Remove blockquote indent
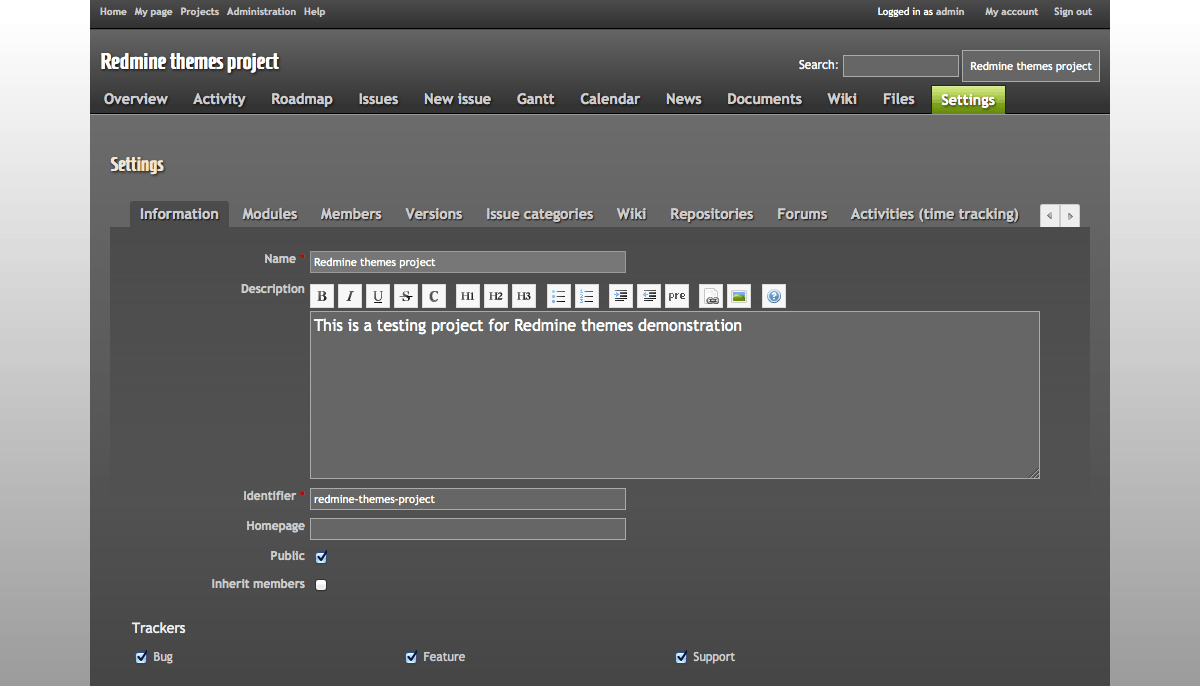This screenshot has width=1200, height=686. click(x=649, y=296)
